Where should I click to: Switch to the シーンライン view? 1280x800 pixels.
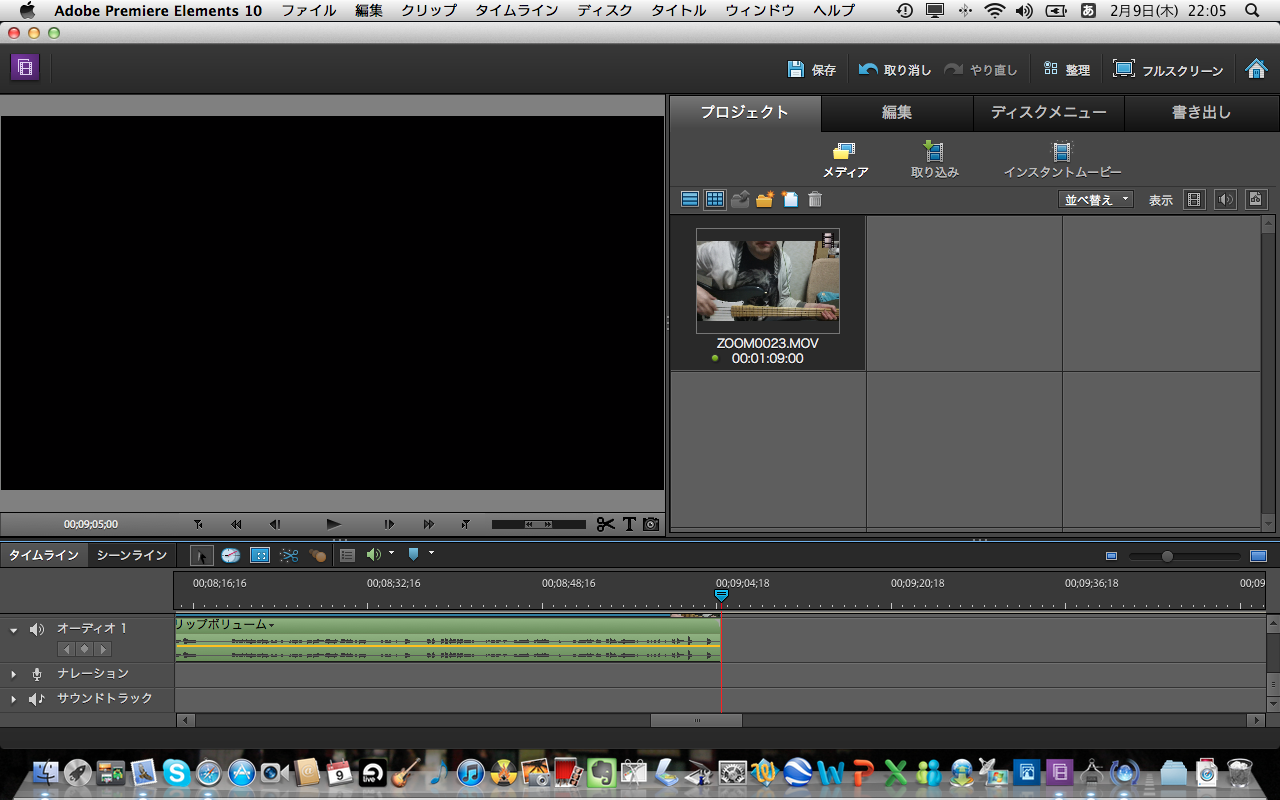132,555
